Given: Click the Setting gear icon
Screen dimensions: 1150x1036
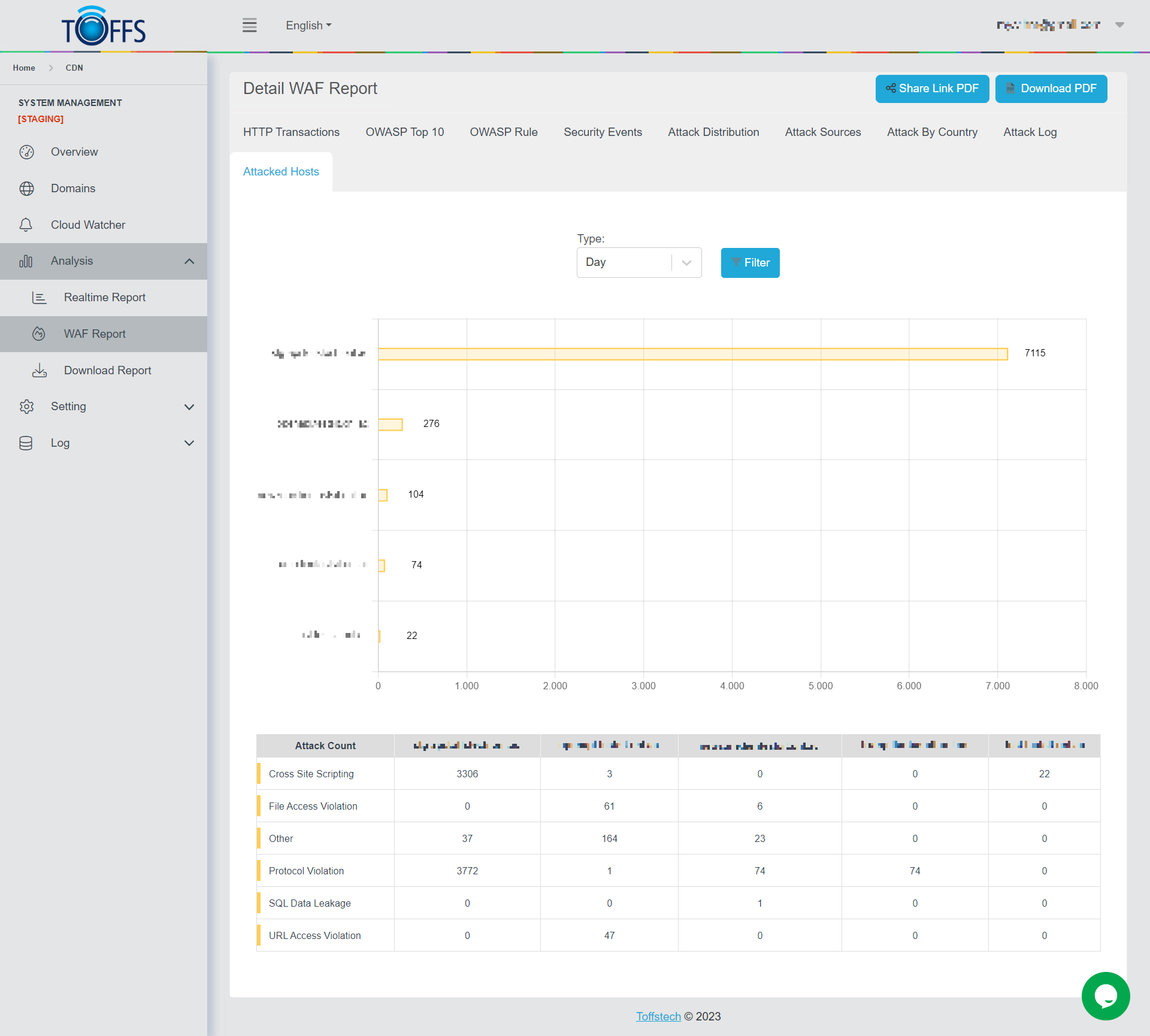Looking at the screenshot, I should coord(26,407).
